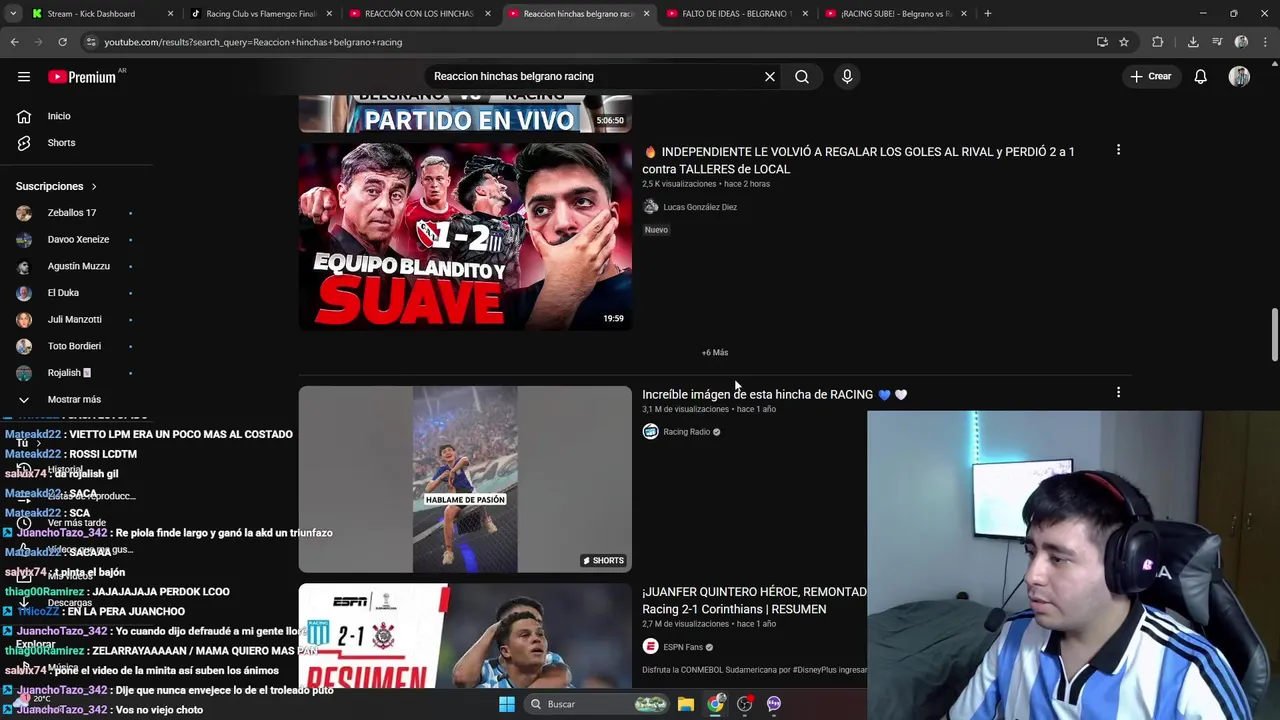Viewport: 1280px width, 720px height.
Task: Open the YouTube account avatar menu
Action: 1240,76
